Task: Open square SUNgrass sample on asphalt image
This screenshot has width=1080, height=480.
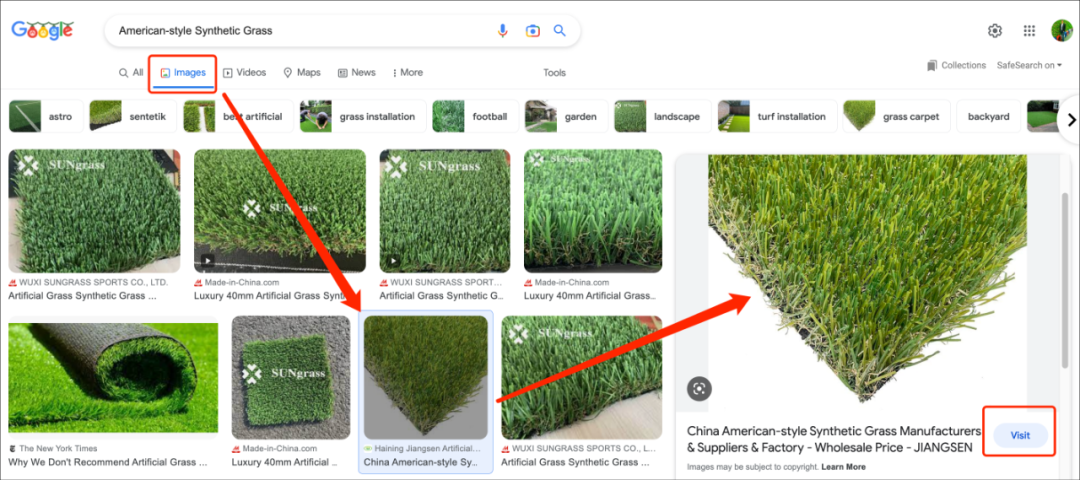Action: [x=291, y=377]
